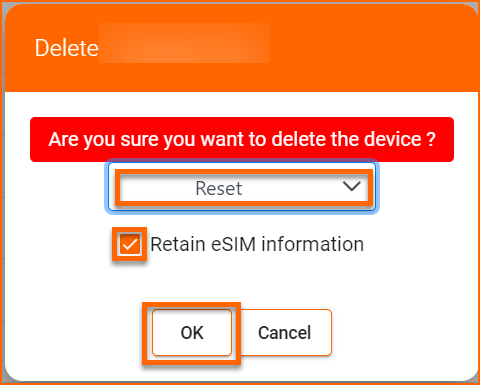Click the Delete title text
The height and width of the screenshot is (385, 480).
[67, 48]
